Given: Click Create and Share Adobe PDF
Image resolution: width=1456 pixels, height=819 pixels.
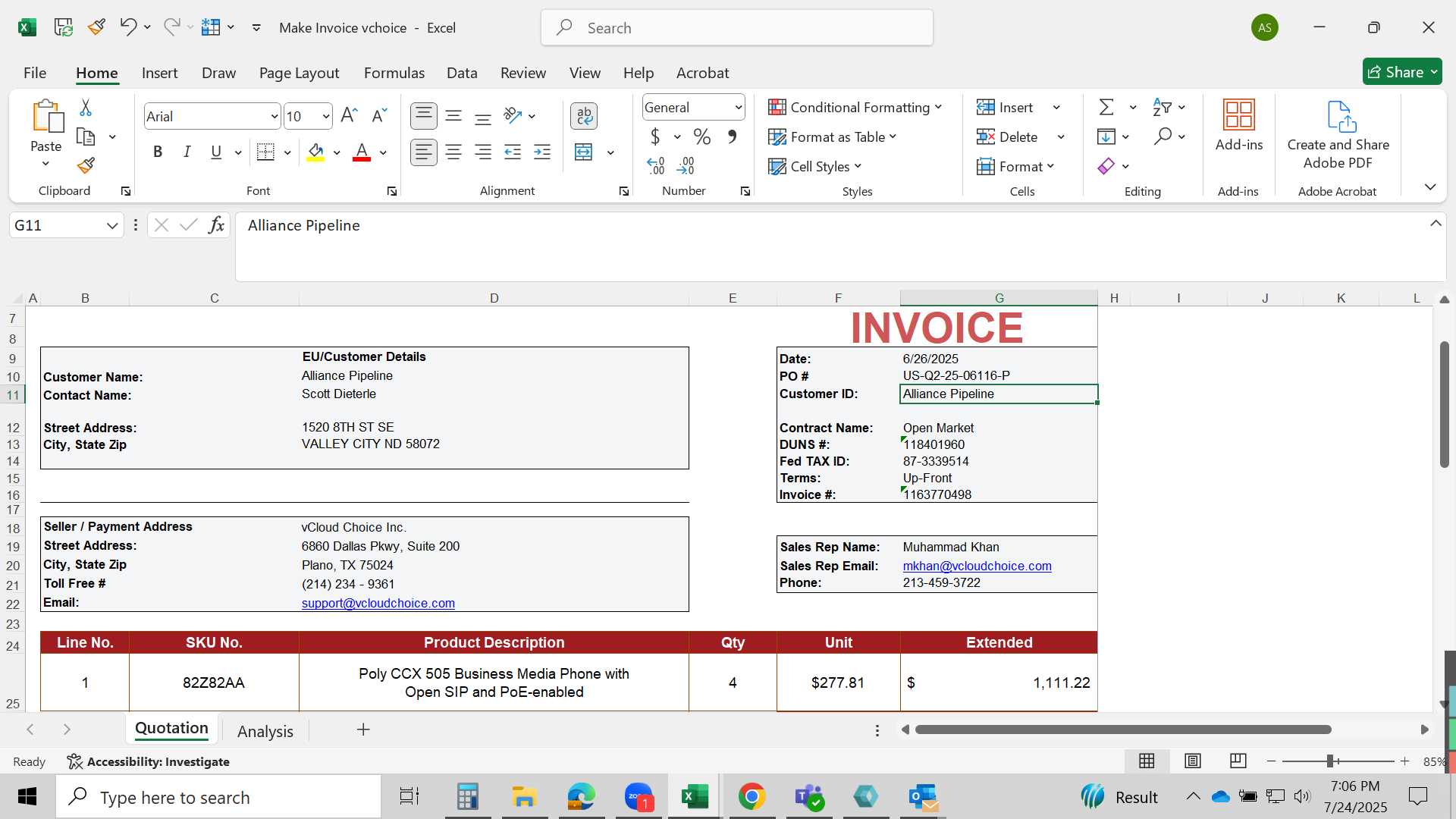Looking at the screenshot, I should coord(1338,135).
